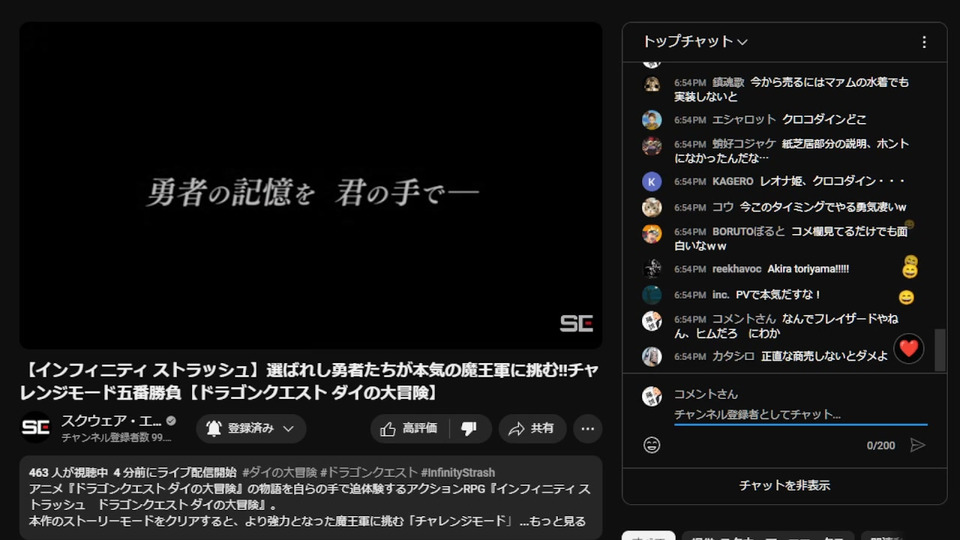Click the red heart reaction button
Screen dimensions: 960x540
(x=909, y=348)
